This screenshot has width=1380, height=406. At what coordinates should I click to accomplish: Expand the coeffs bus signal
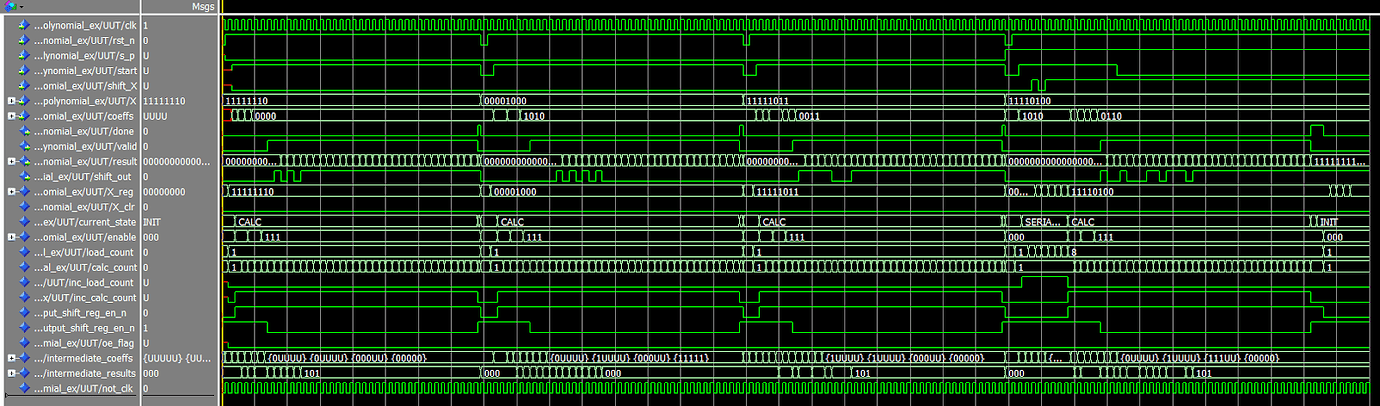click(x=11, y=116)
